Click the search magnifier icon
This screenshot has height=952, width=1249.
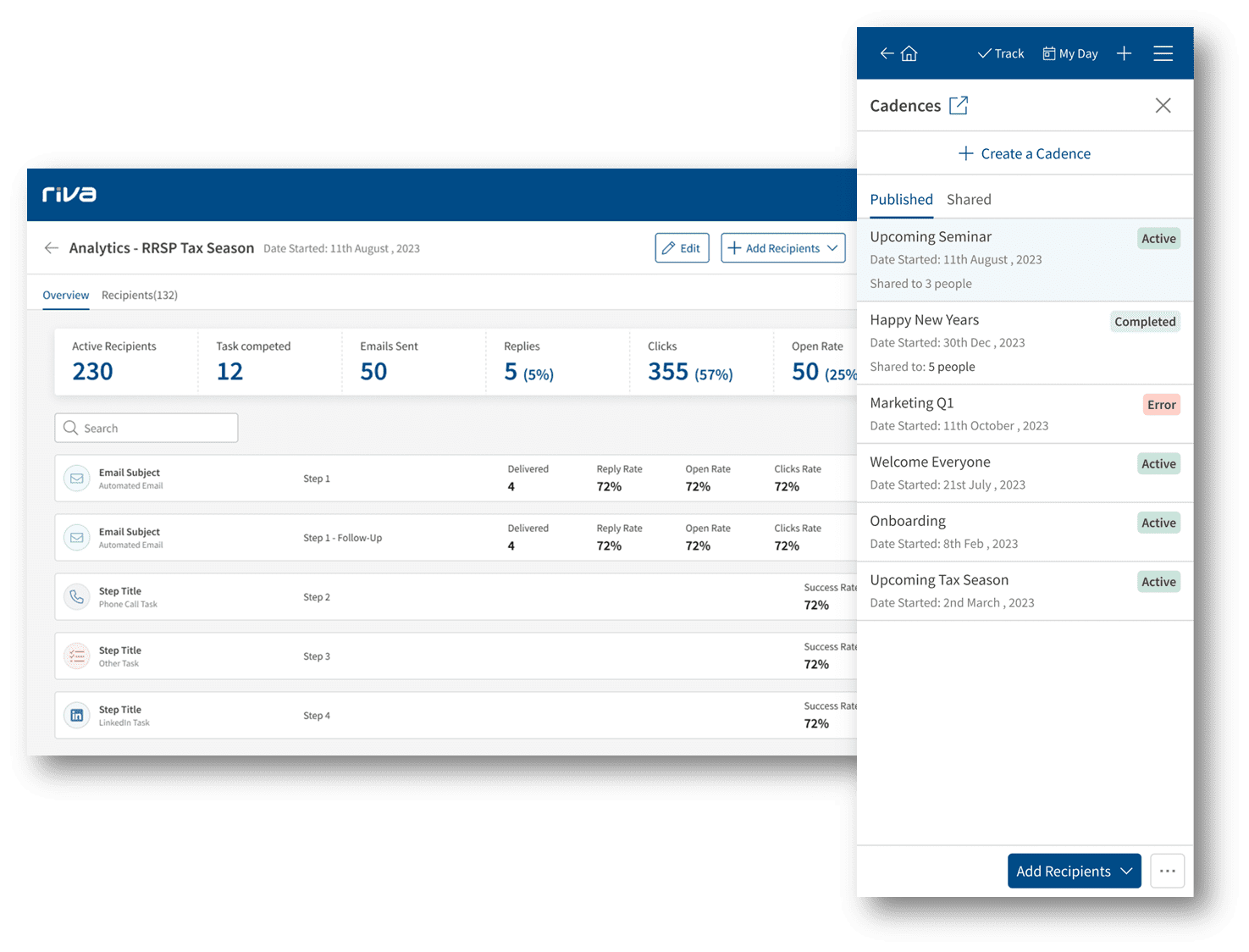[71, 428]
